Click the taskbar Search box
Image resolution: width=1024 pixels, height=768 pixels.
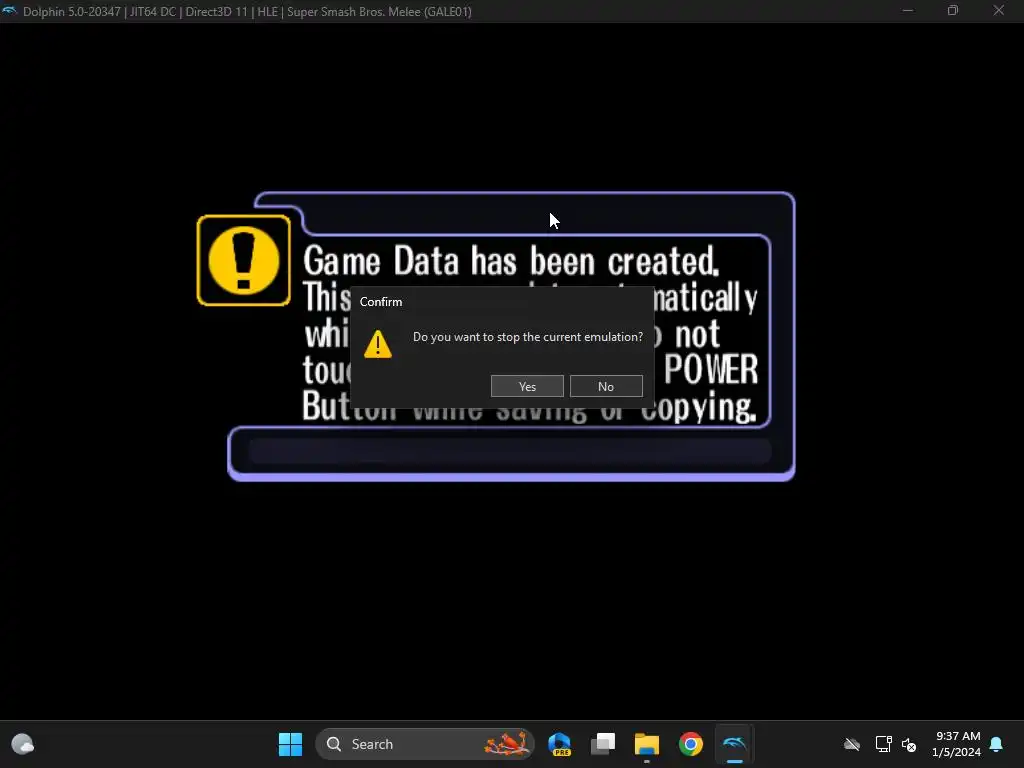point(424,744)
